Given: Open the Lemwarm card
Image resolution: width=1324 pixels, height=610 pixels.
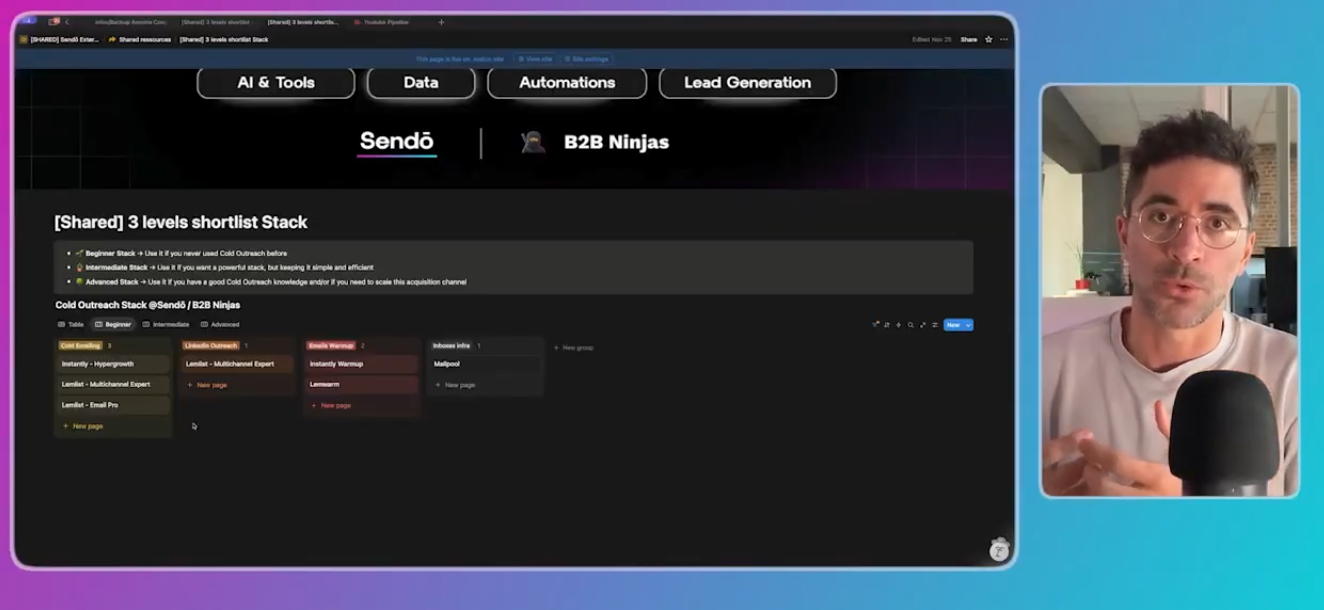Looking at the screenshot, I should pyautogui.click(x=361, y=384).
